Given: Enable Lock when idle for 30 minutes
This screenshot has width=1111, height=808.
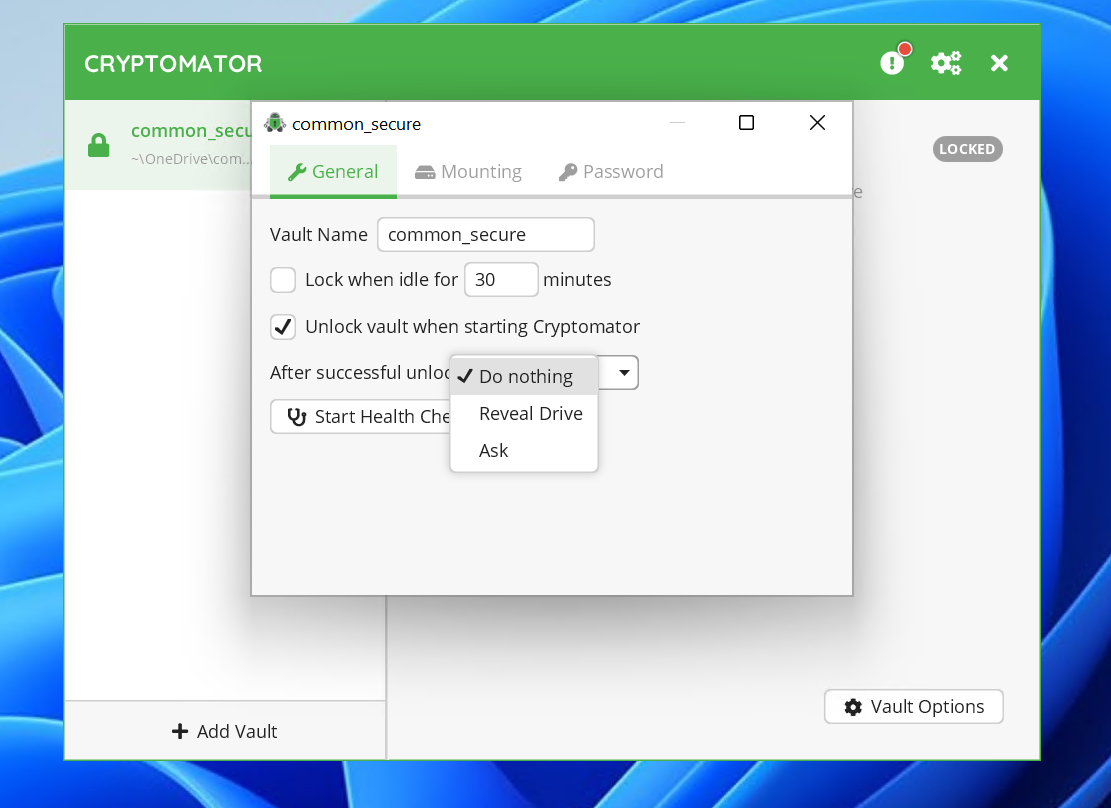Looking at the screenshot, I should coord(283,280).
